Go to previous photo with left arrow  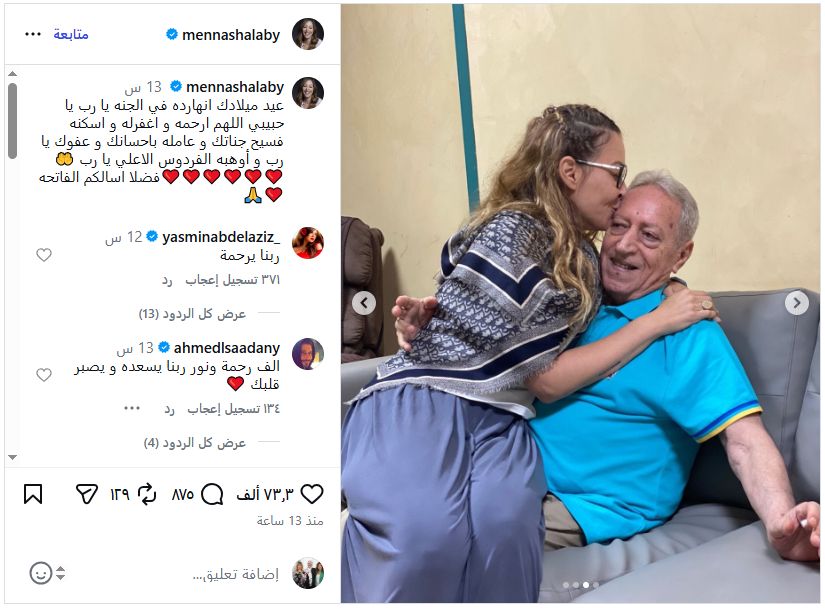pos(364,303)
